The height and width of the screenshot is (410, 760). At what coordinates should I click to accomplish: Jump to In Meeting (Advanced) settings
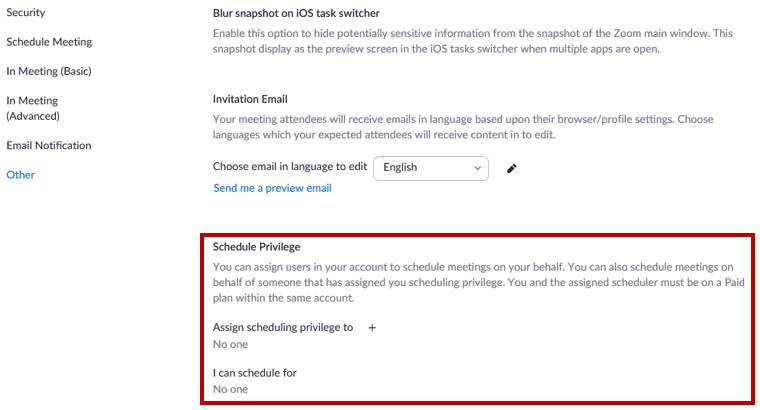click(x=32, y=108)
